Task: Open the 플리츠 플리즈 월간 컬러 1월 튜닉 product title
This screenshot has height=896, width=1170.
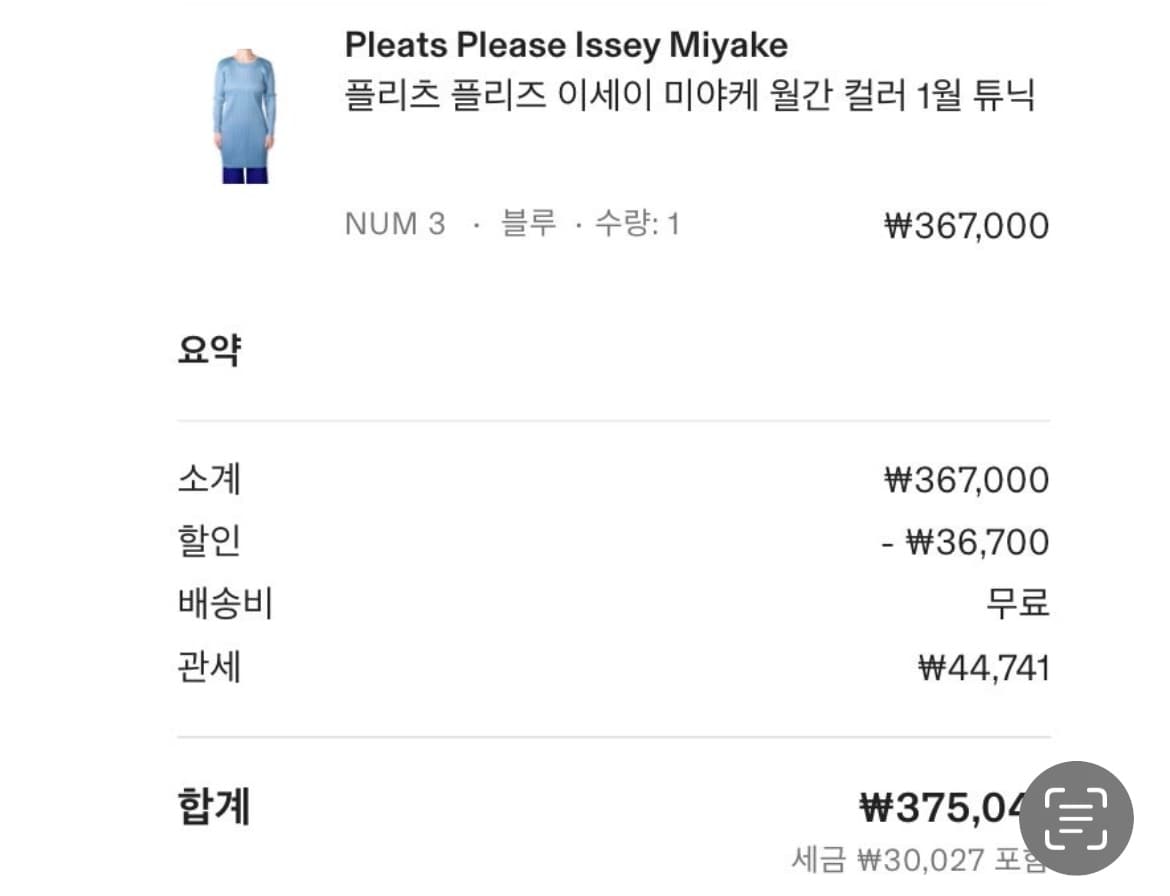Action: [689, 95]
